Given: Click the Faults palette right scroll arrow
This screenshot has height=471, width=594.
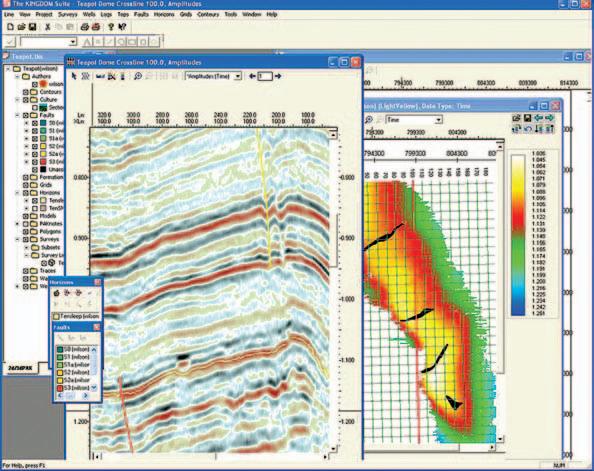Looking at the screenshot, I should point(86,396).
